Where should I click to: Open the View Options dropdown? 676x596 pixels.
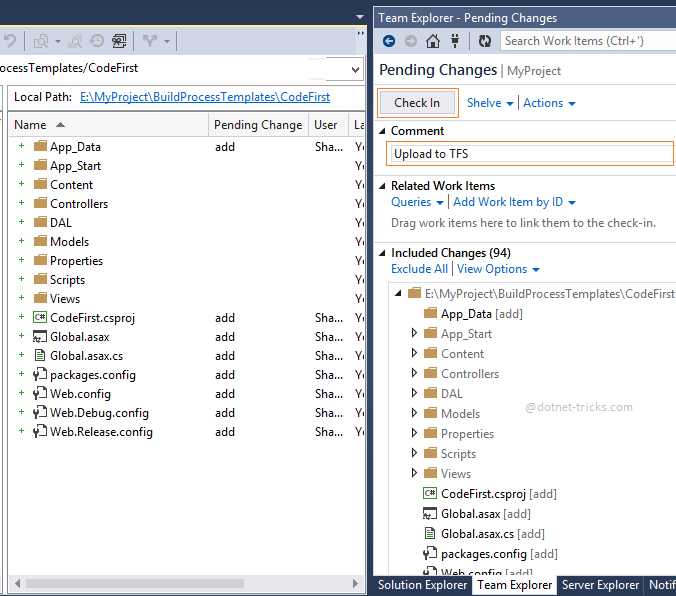tap(498, 269)
